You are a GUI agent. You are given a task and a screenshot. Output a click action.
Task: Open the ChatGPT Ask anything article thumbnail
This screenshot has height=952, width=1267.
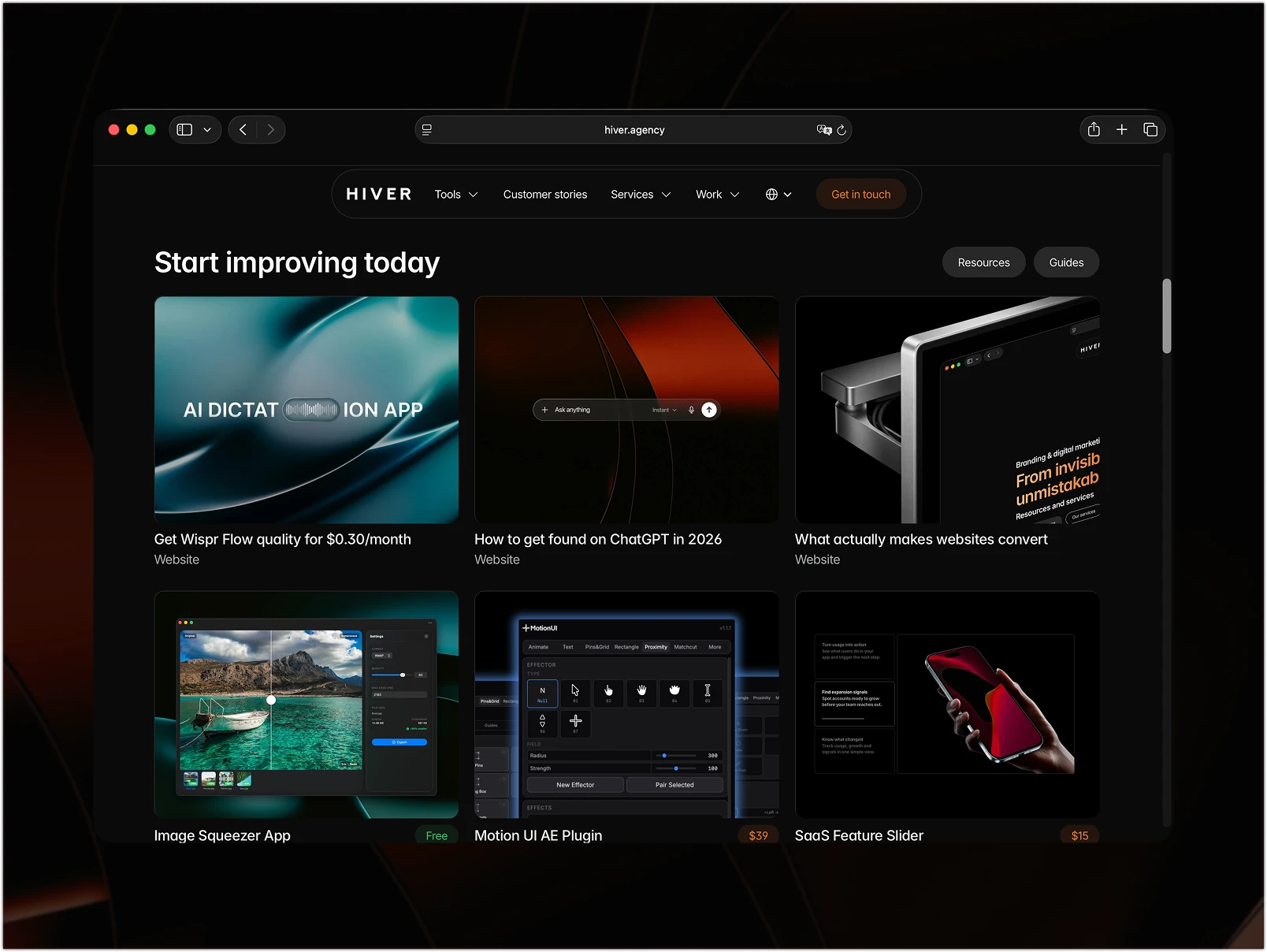tap(626, 410)
